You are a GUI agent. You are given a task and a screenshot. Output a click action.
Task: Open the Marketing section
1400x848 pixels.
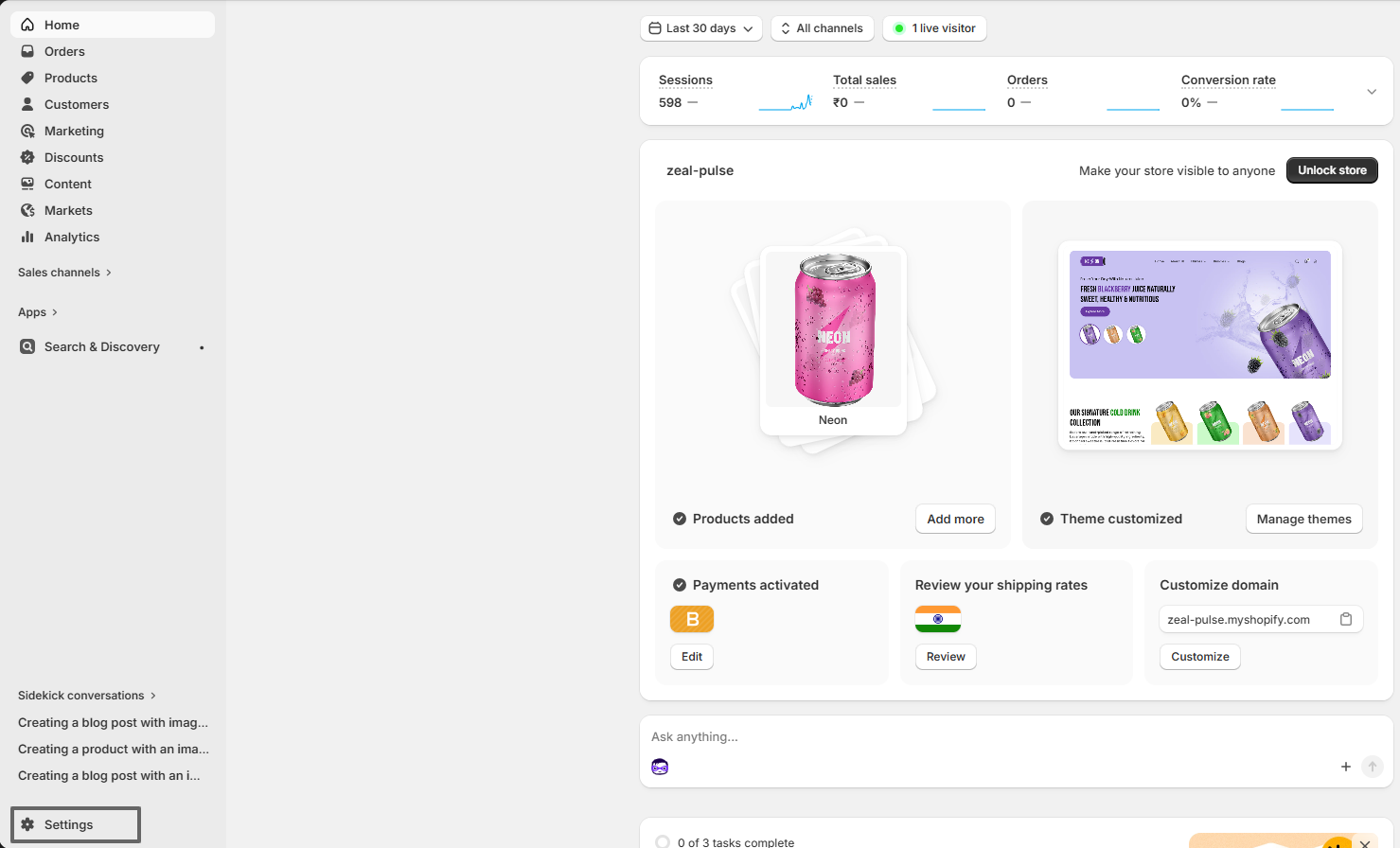point(73,131)
